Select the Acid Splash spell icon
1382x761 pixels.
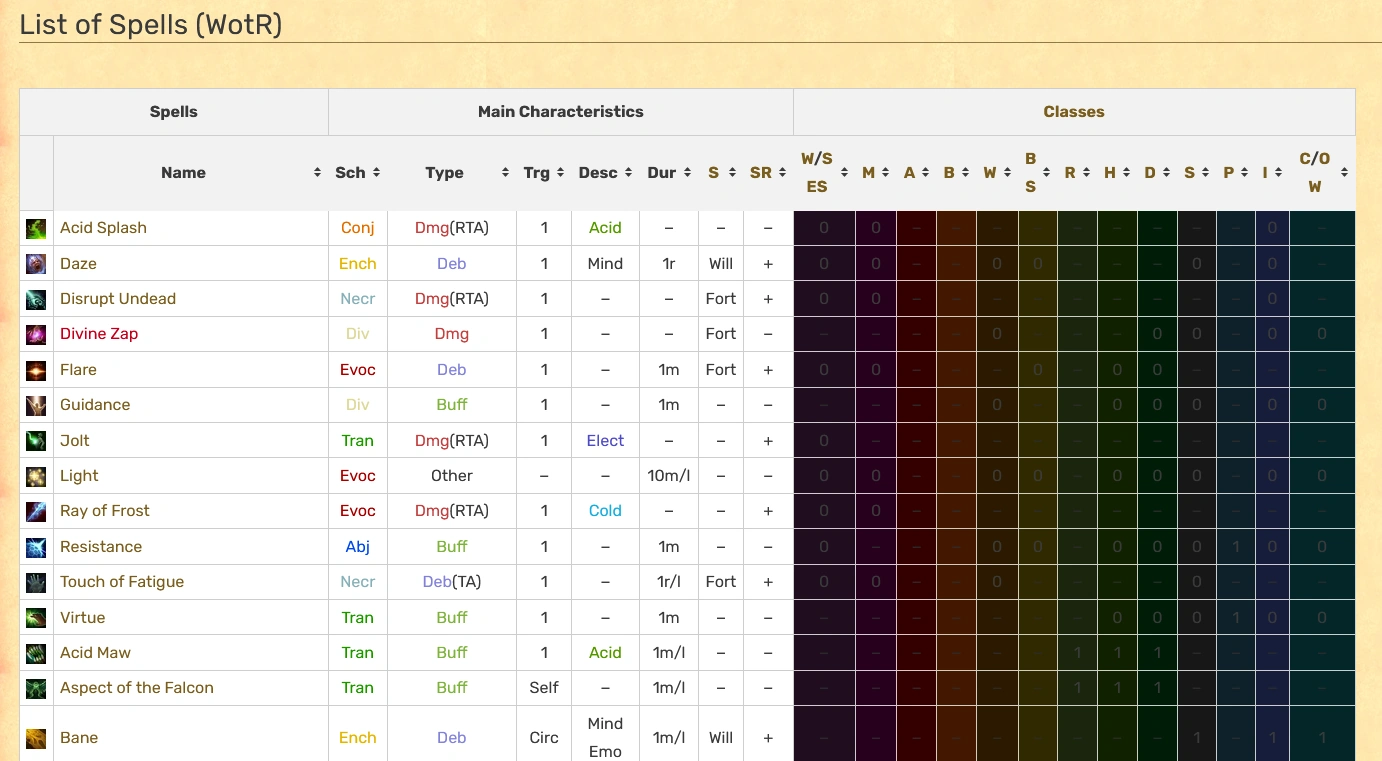(35, 227)
